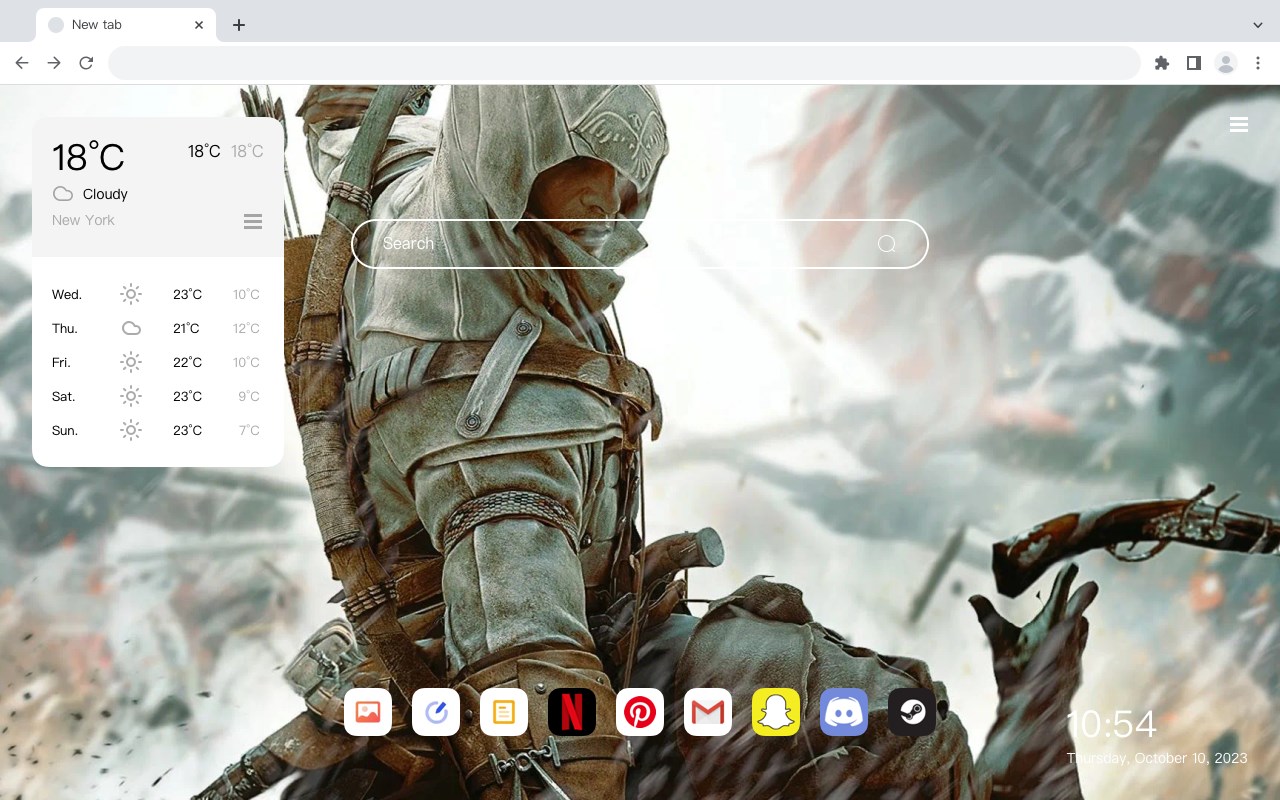Select the Fri. forecast row
This screenshot has width=1280, height=800.
(158, 362)
